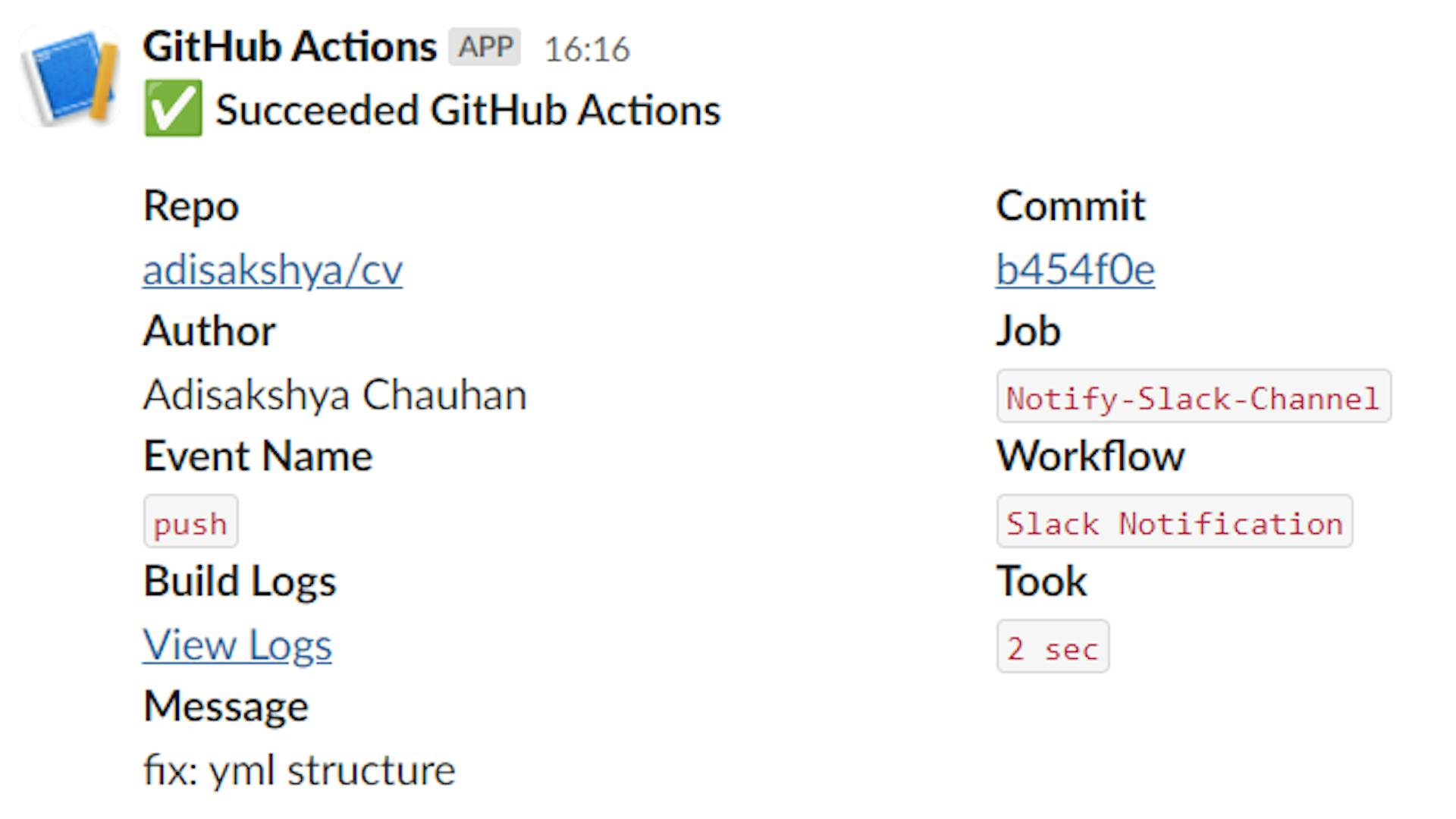Image resolution: width=1456 pixels, height=819 pixels.
Task: Click author name Adisakshya Chauhan
Action: click(334, 395)
